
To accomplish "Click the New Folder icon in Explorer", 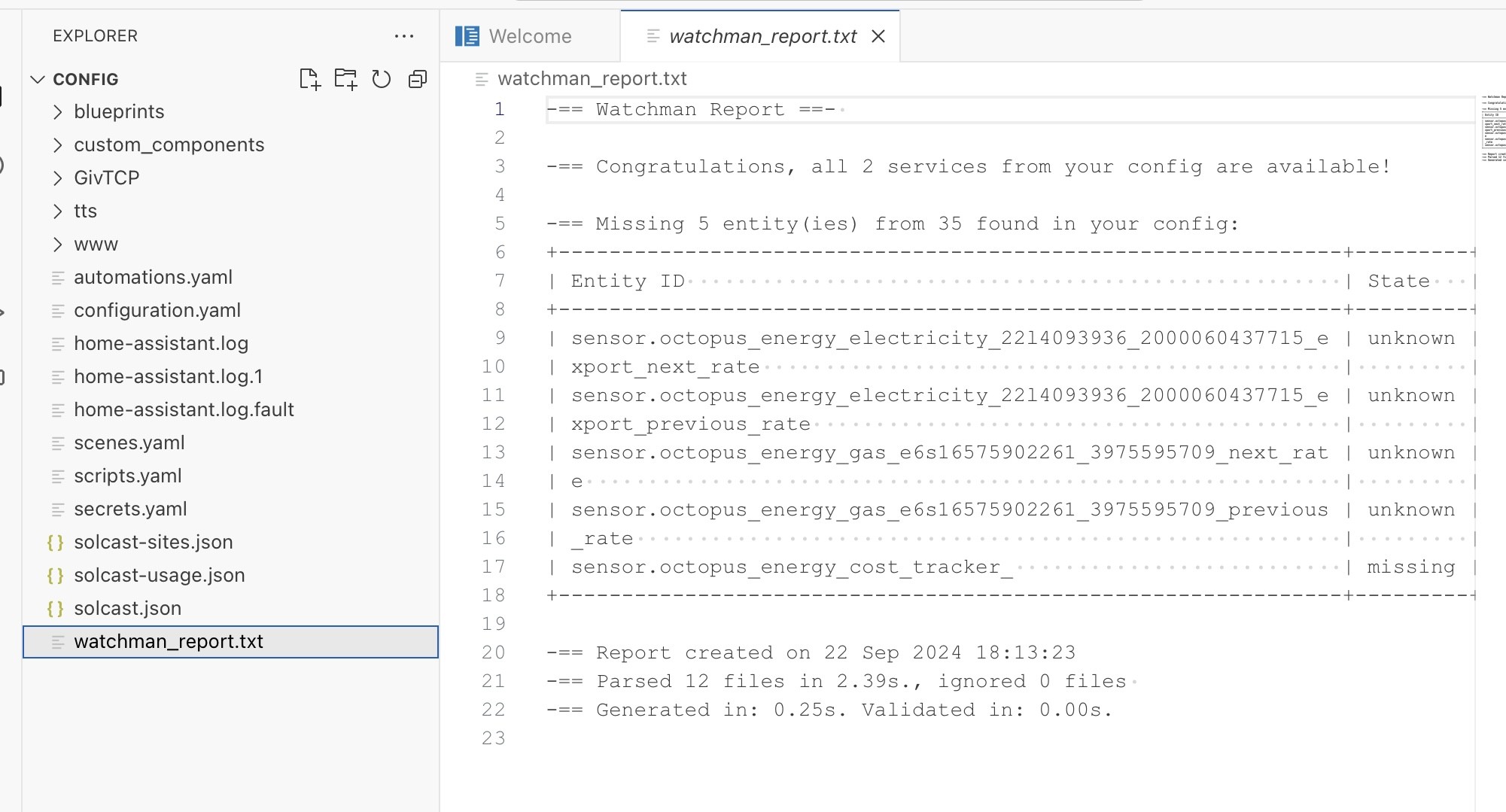I will pos(345,79).
